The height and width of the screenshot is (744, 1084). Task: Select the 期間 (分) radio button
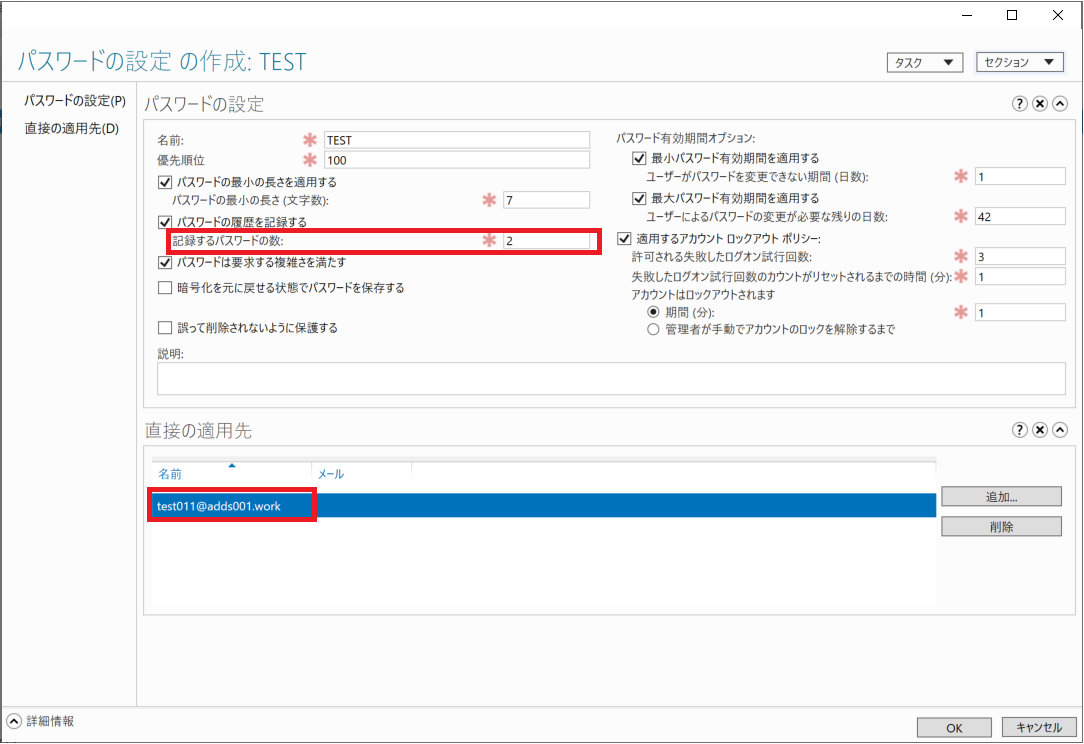653,313
